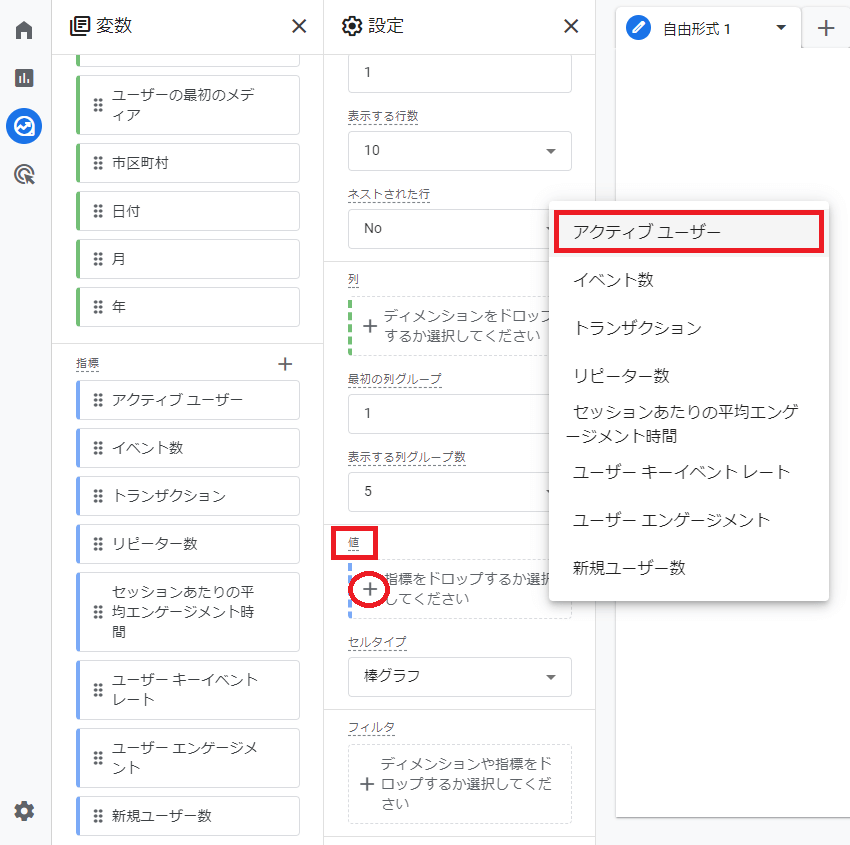Open the Reports bar chart icon

tap(24, 78)
